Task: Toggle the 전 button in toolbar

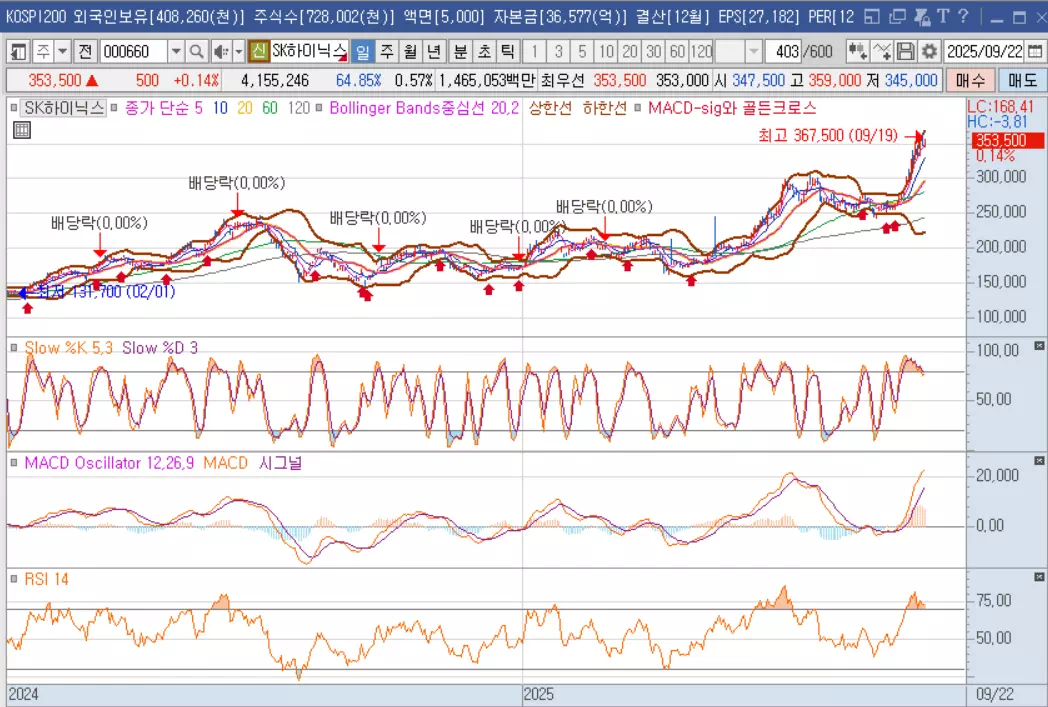Action: pos(85,51)
